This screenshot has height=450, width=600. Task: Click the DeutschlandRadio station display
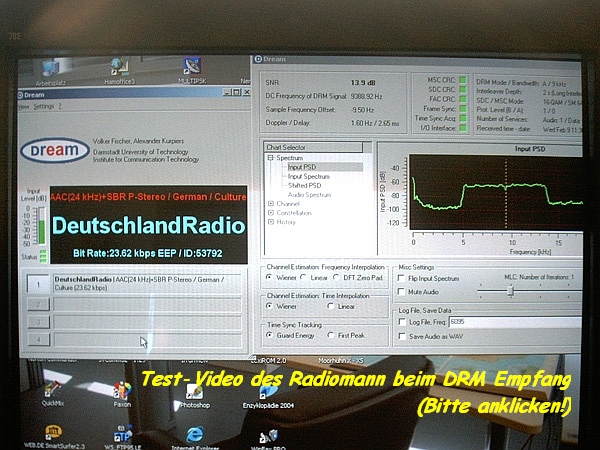pyautogui.click(x=148, y=225)
